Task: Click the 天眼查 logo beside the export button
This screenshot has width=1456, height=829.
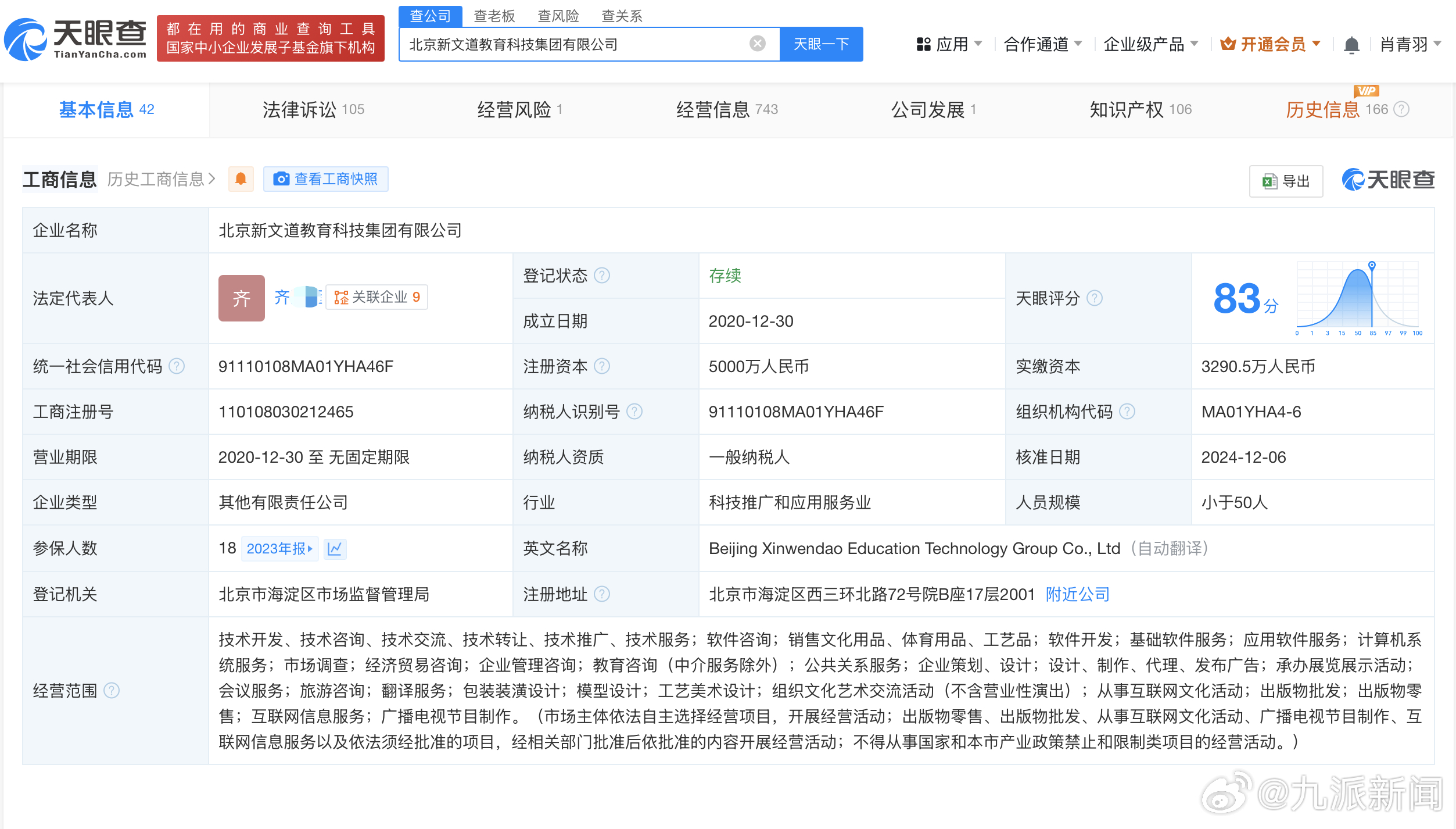Action: click(x=1388, y=180)
